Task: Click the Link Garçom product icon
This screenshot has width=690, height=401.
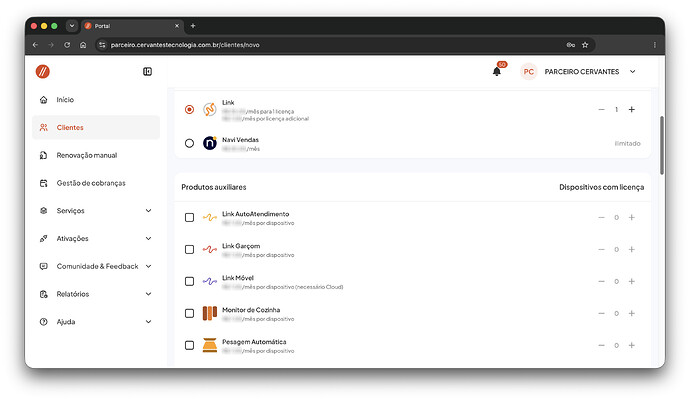Action: (209, 249)
